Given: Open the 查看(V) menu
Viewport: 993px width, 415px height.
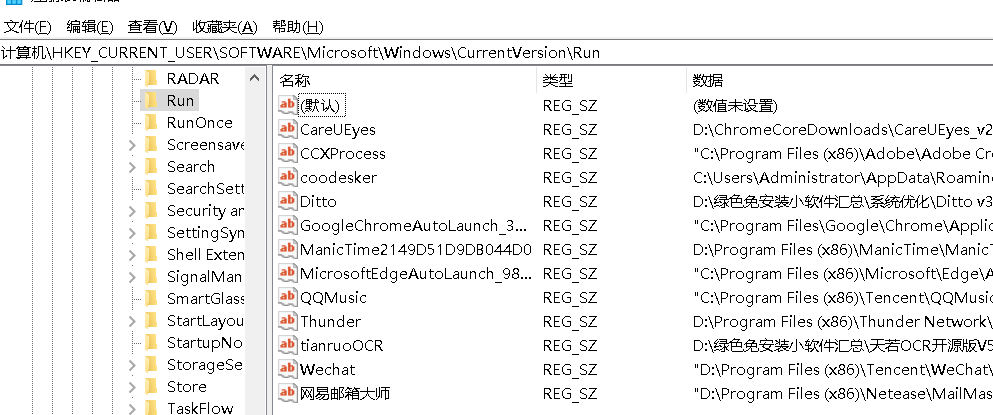Looking at the screenshot, I should click(x=153, y=27).
